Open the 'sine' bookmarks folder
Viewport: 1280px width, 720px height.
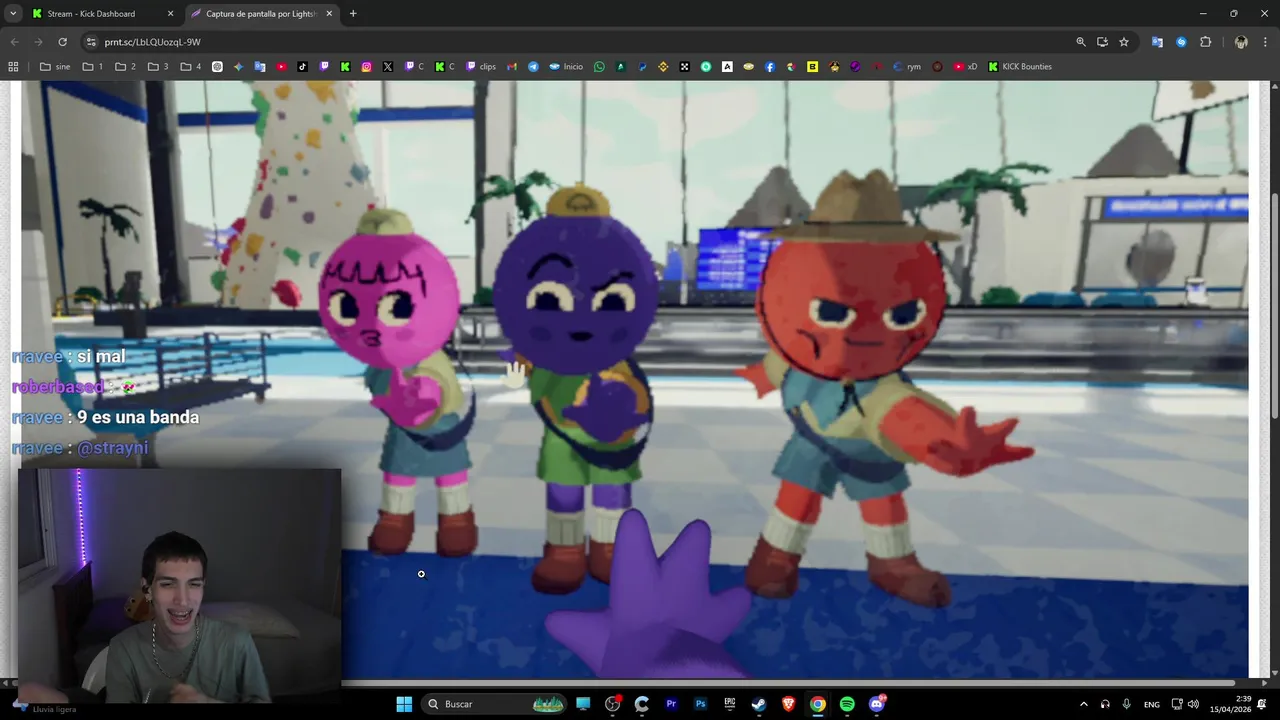[x=55, y=67]
